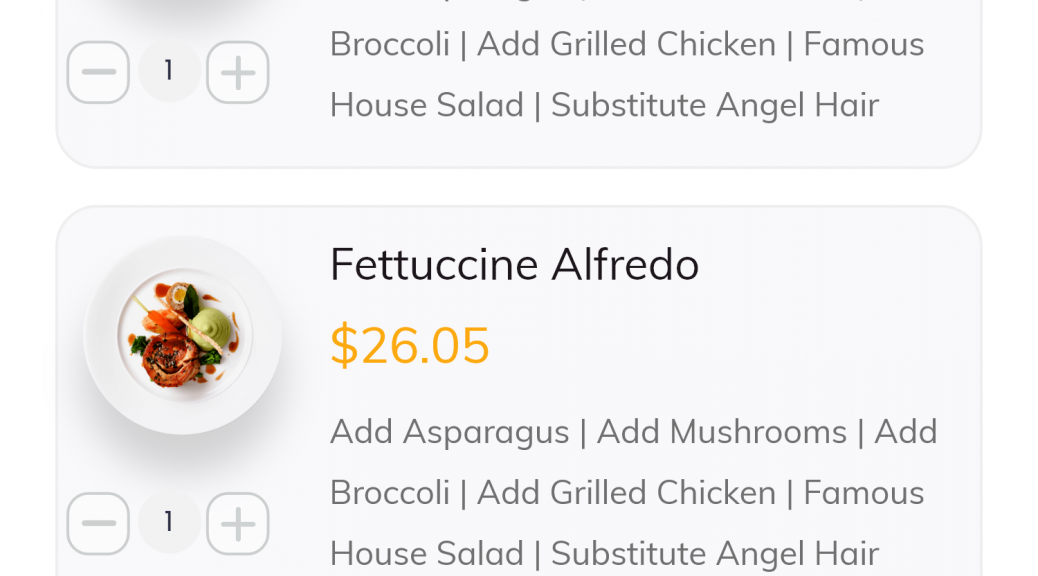Choose 'Add Grilled Chicken' under Fettuccine Alfredo
This screenshot has height=576, width=1038.
[x=626, y=493]
